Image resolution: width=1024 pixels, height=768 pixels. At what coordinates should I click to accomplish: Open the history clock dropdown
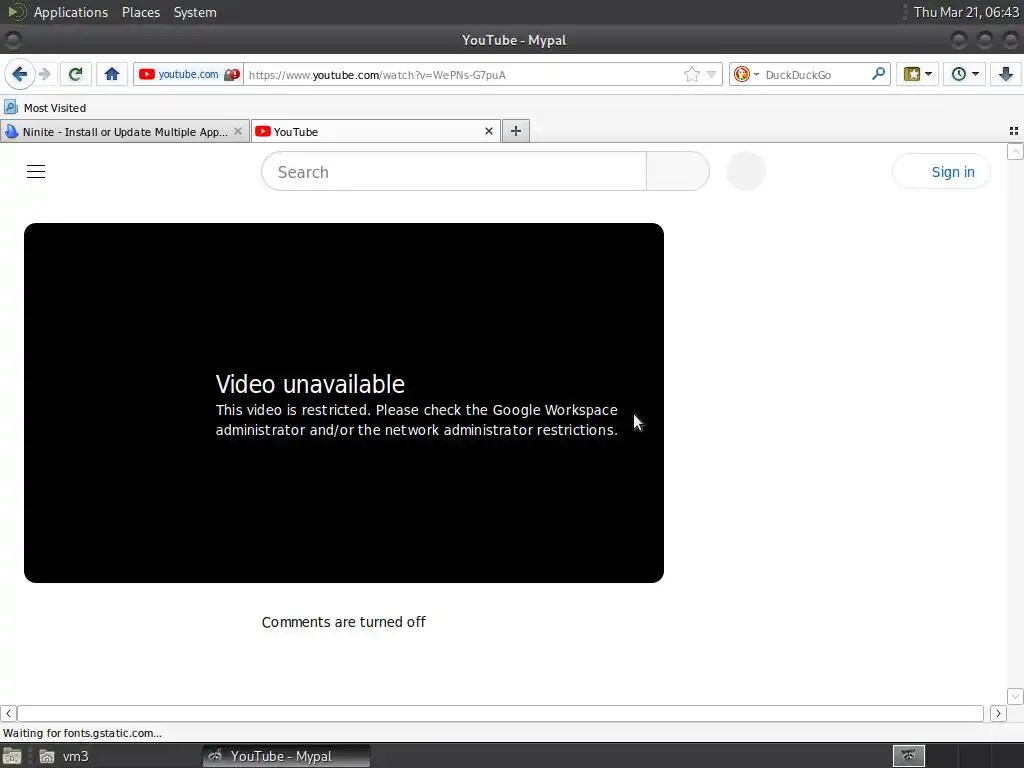click(x=965, y=74)
